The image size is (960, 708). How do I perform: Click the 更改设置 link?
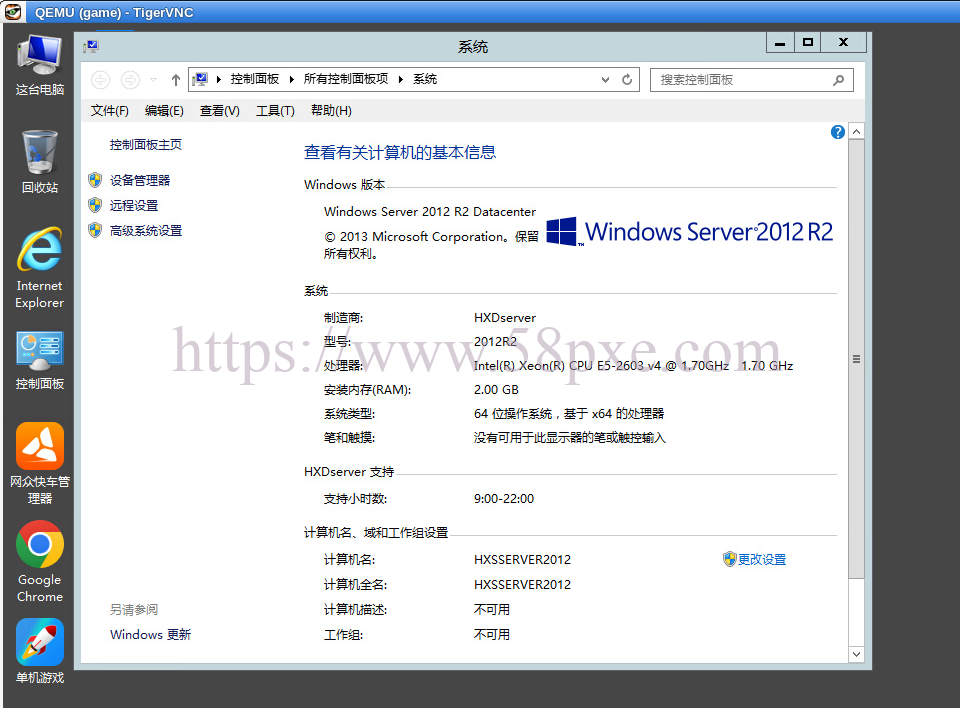[762, 559]
